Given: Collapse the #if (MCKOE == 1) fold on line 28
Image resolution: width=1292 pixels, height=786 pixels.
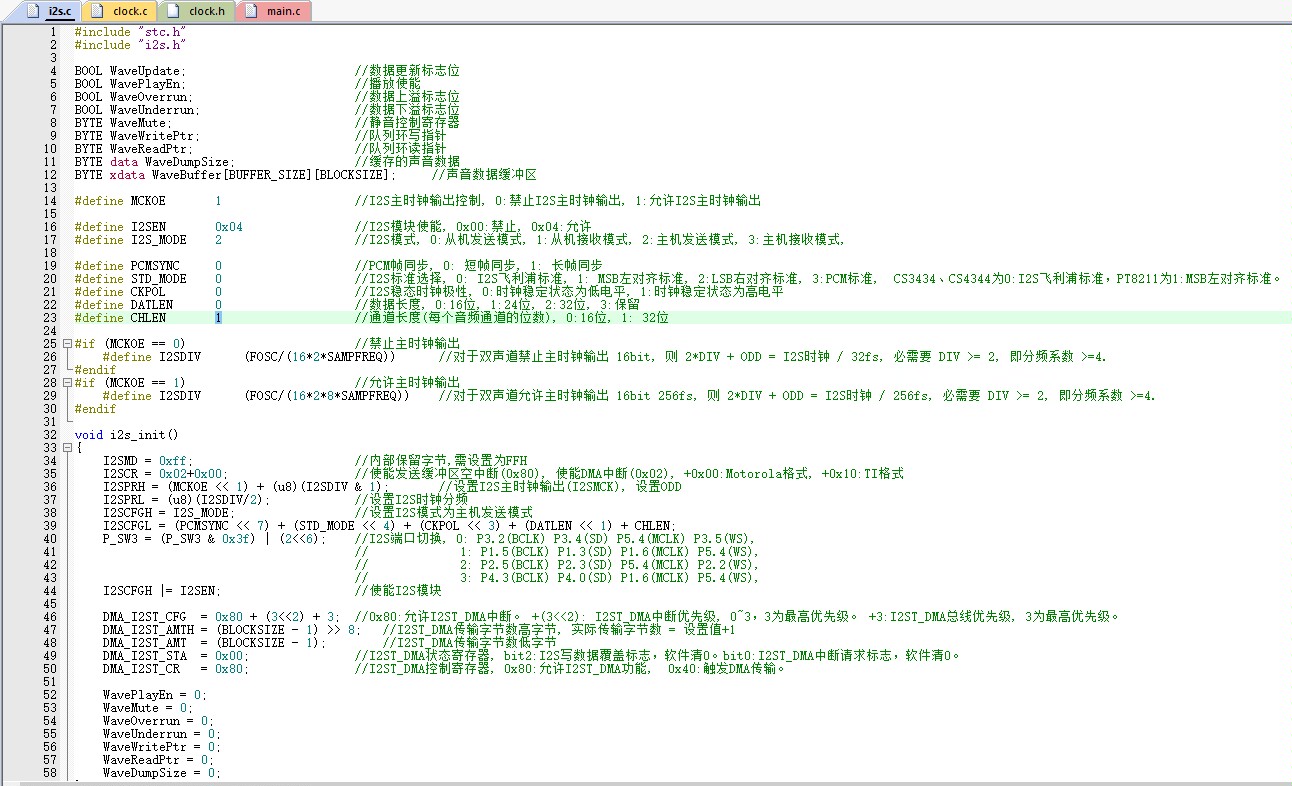Looking at the screenshot, I should click(66, 382).
